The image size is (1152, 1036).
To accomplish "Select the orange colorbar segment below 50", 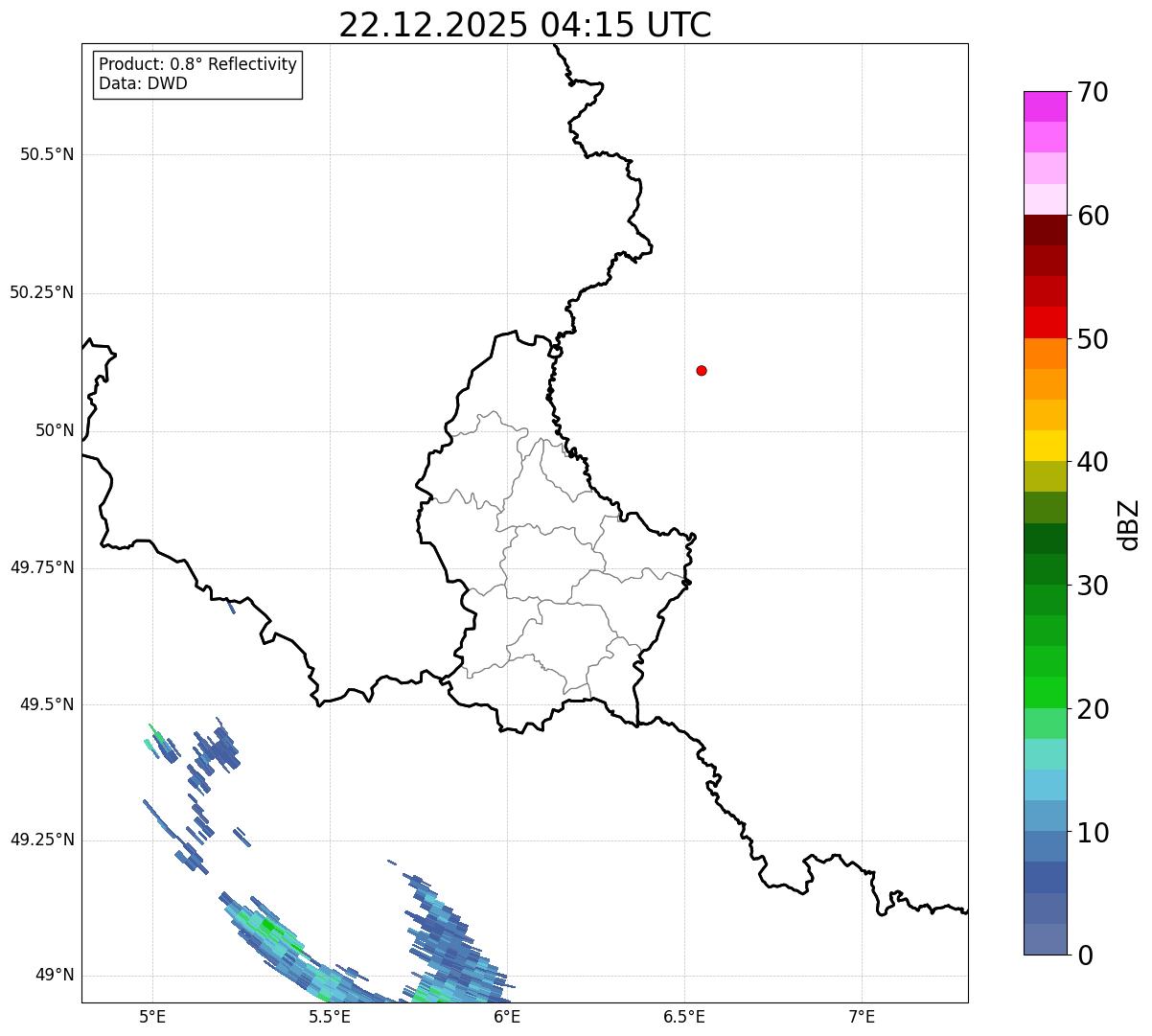I will (x=1045, y=354).
